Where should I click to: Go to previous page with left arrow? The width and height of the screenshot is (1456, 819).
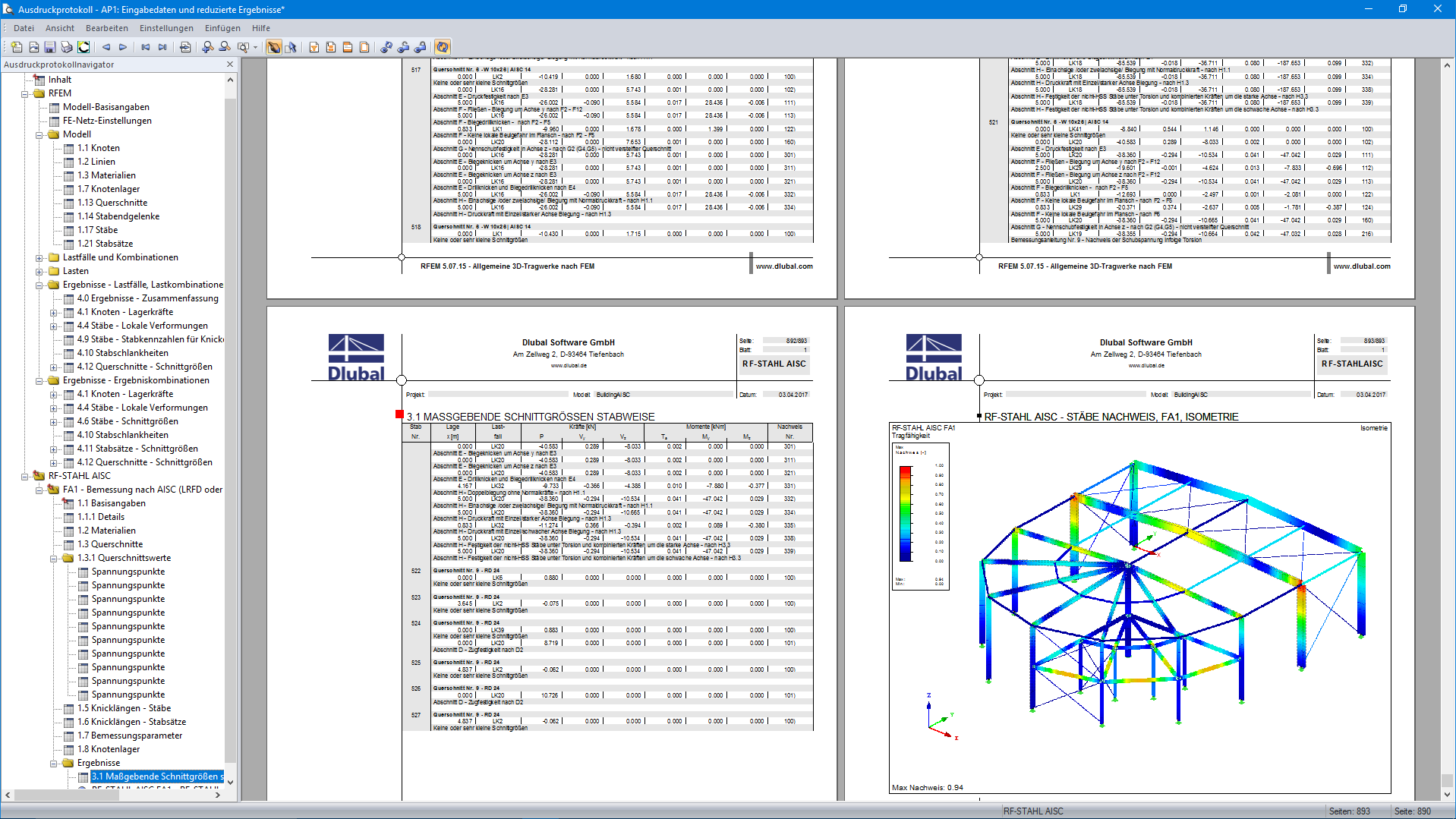click(106, 47)
